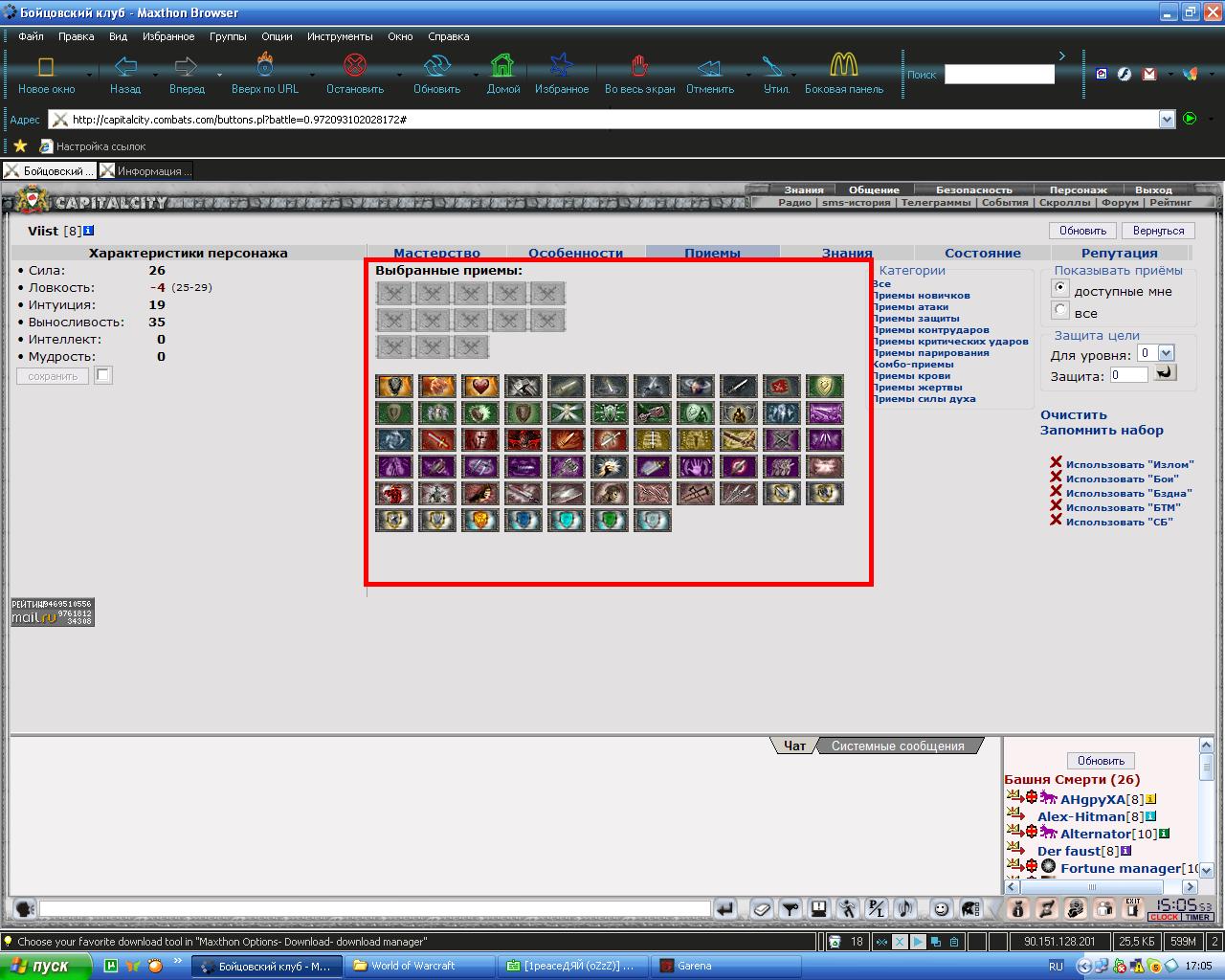This screenshot has width=1225, height=980.
Task: Delete the "СБ" set via its red X
Action: tap(1056, 521)
